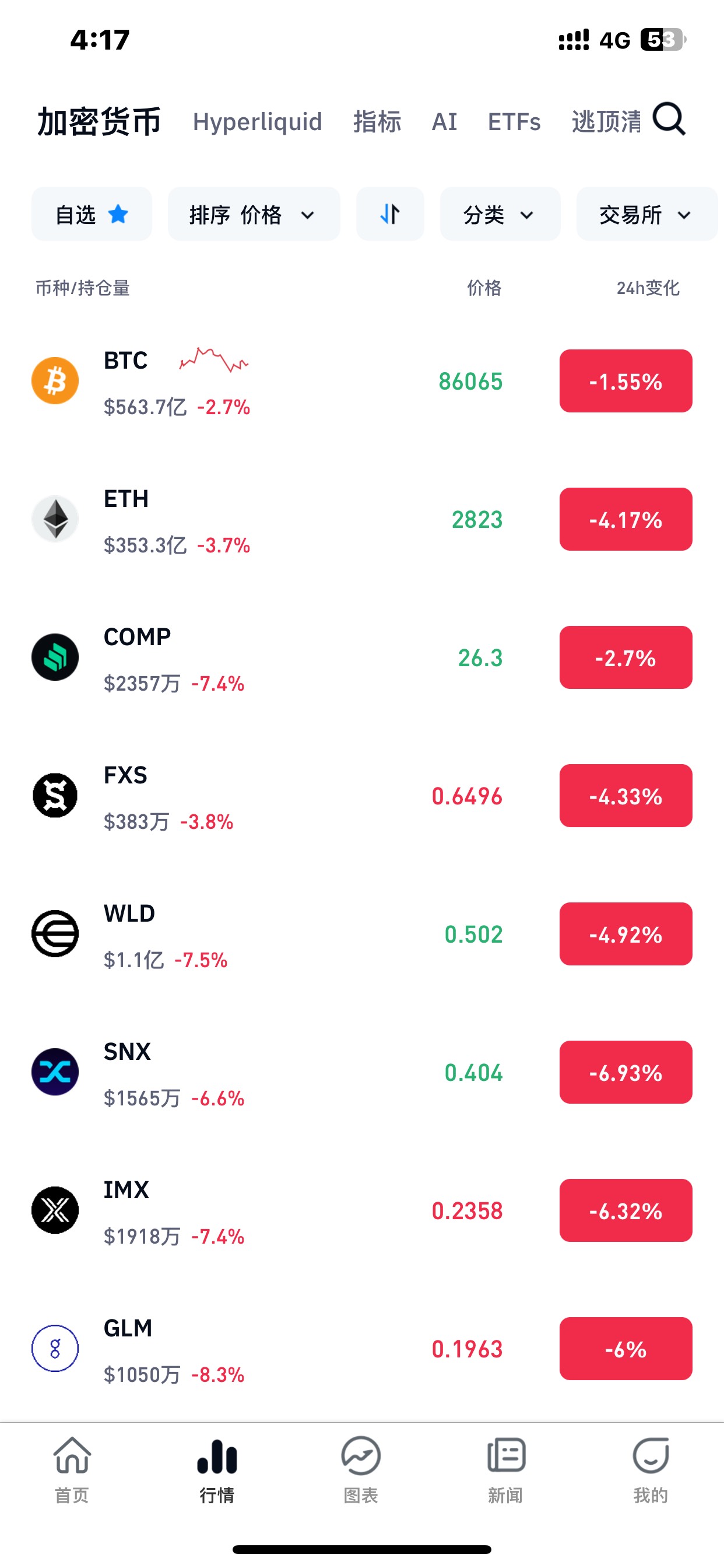
Task: Expand the 分类 category dropdown
Action: [x=500, y=214]
